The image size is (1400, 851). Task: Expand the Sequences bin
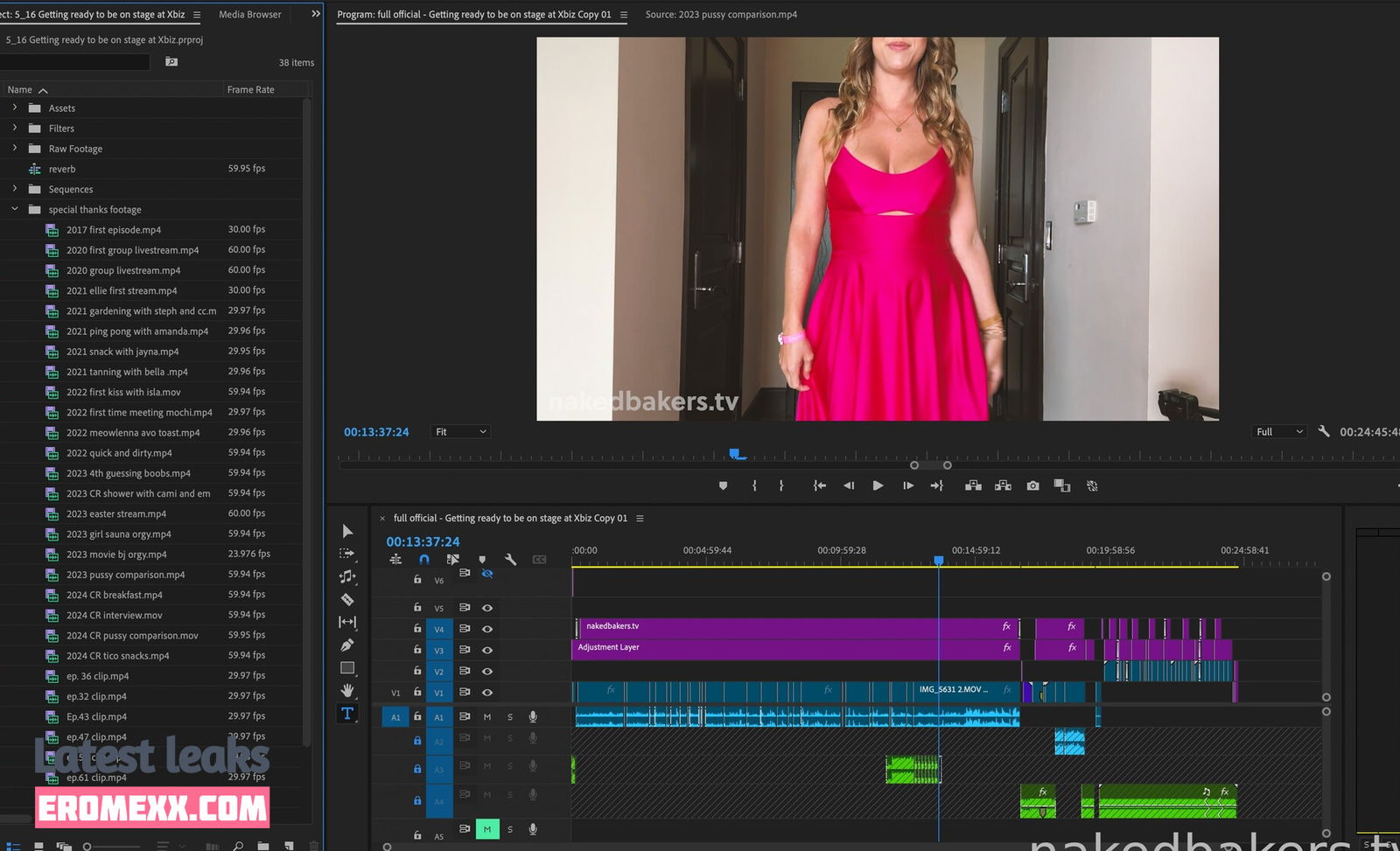14,188
